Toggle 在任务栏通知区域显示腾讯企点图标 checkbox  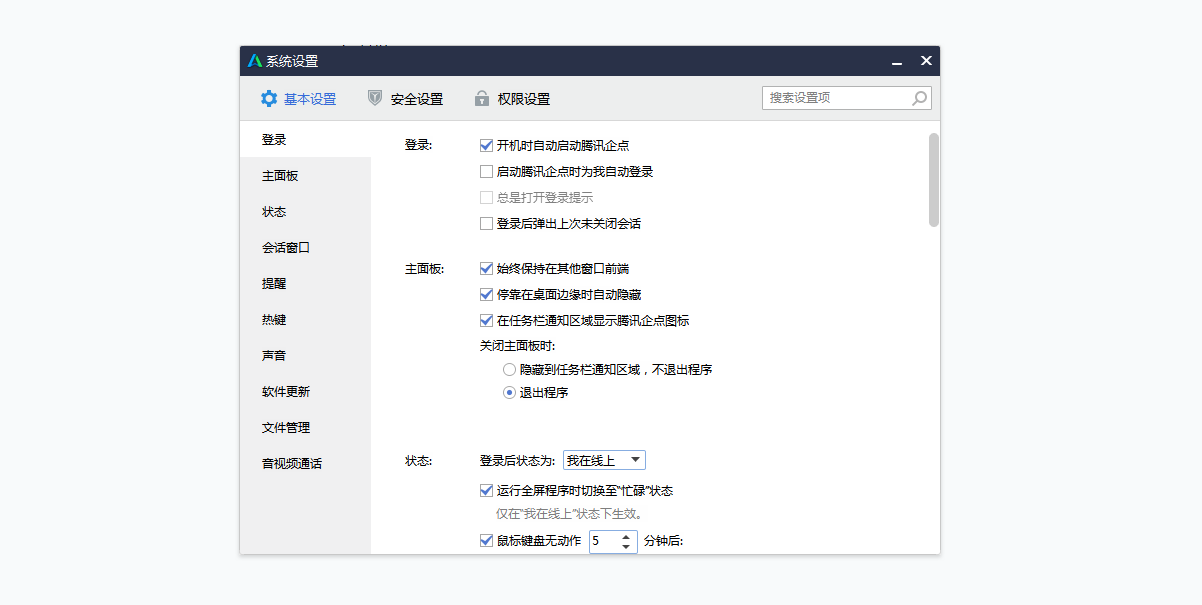click(487, 320)
